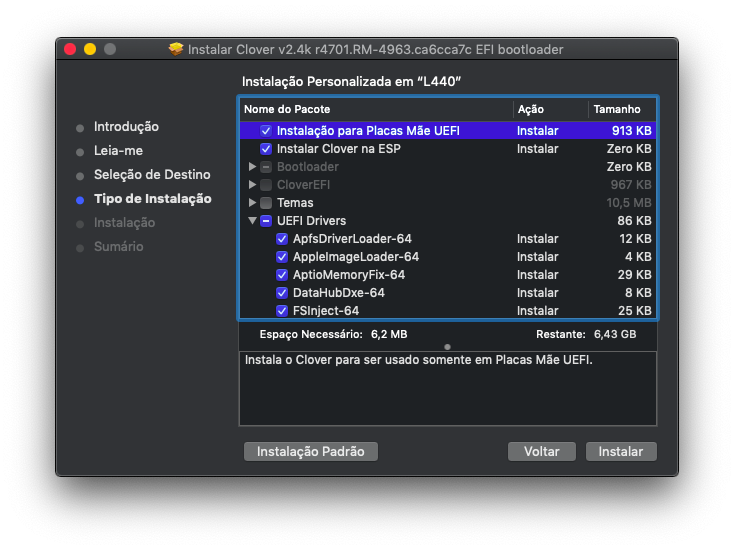The width and height of the screenshot is (734, 550).
Task: Minimize the installer with yellow button
Action: click(90, 49)
